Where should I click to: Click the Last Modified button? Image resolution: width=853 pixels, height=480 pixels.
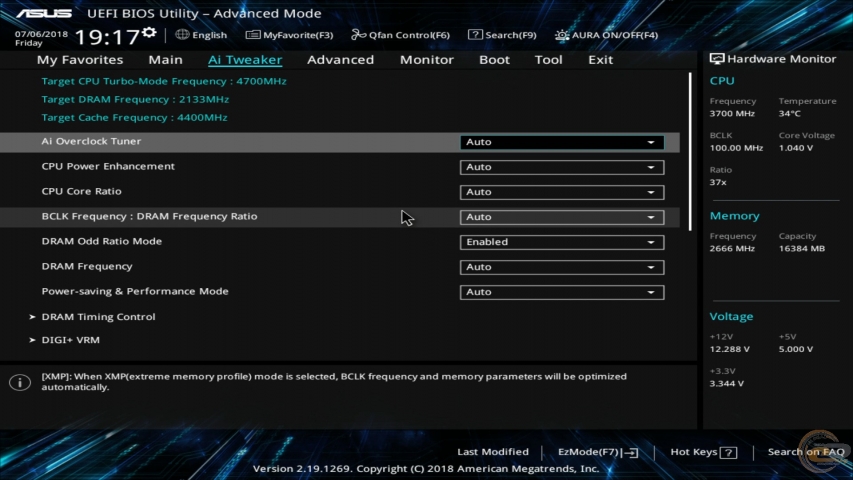[x=493, y=452]
